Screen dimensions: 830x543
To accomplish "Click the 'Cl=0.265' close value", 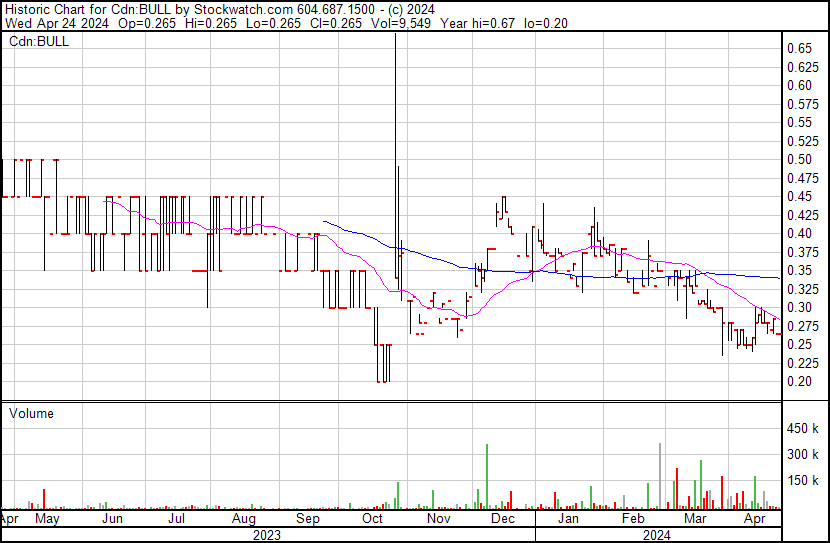I will click(x=336, y=23).
